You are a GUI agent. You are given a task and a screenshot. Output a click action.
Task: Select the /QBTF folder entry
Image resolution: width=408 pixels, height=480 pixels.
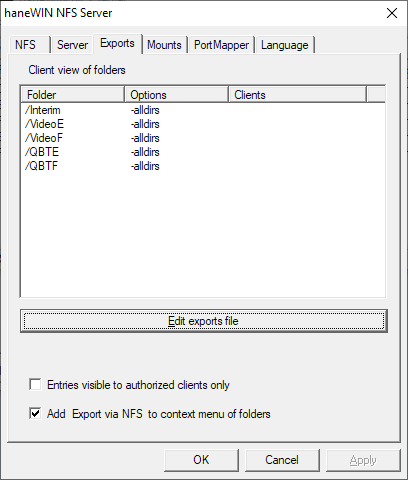(42, 166)
